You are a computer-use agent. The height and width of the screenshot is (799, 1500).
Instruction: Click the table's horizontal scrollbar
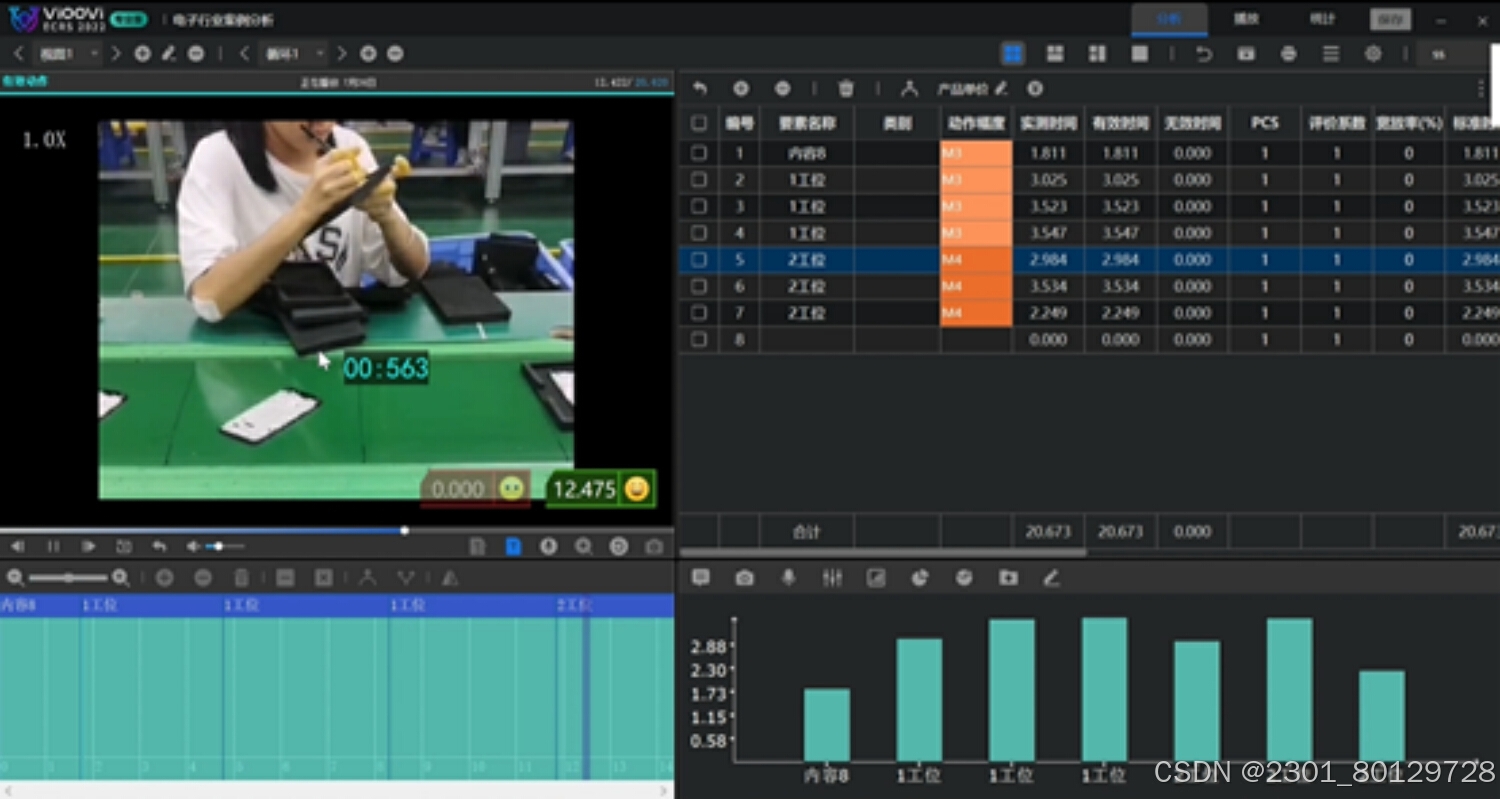pos(883,552)
